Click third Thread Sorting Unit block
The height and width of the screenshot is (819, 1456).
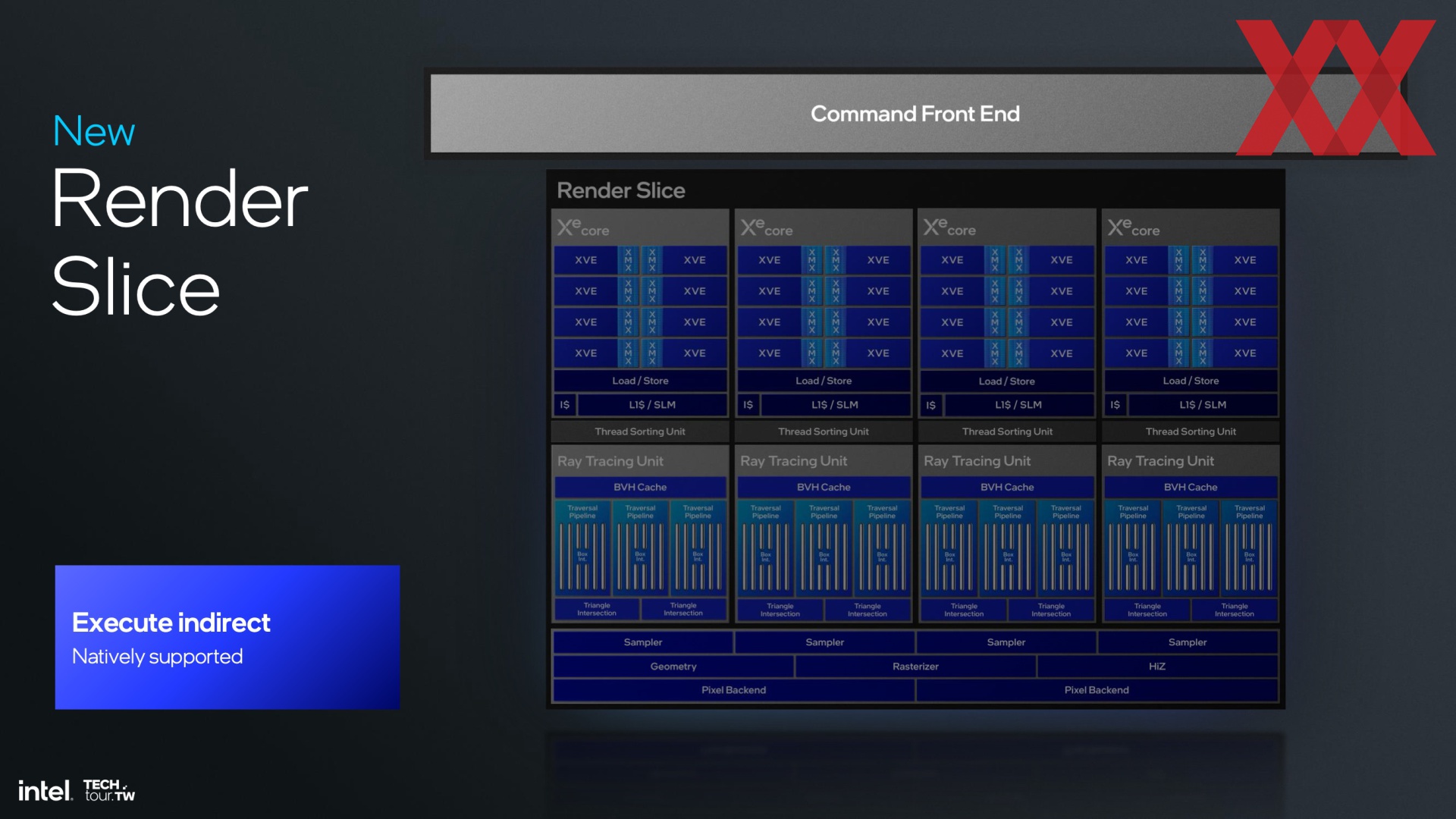(x=1007, y=431)
